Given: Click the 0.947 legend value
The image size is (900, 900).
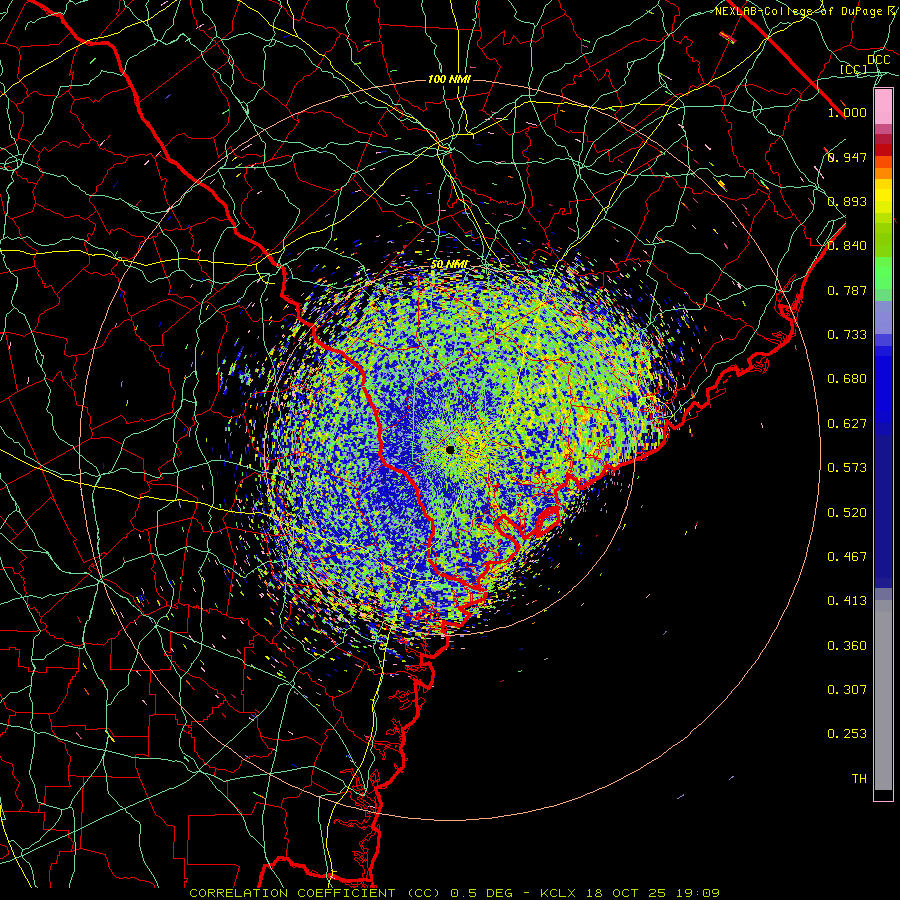Looking at the screenshot, I should (x=847, y=157).
